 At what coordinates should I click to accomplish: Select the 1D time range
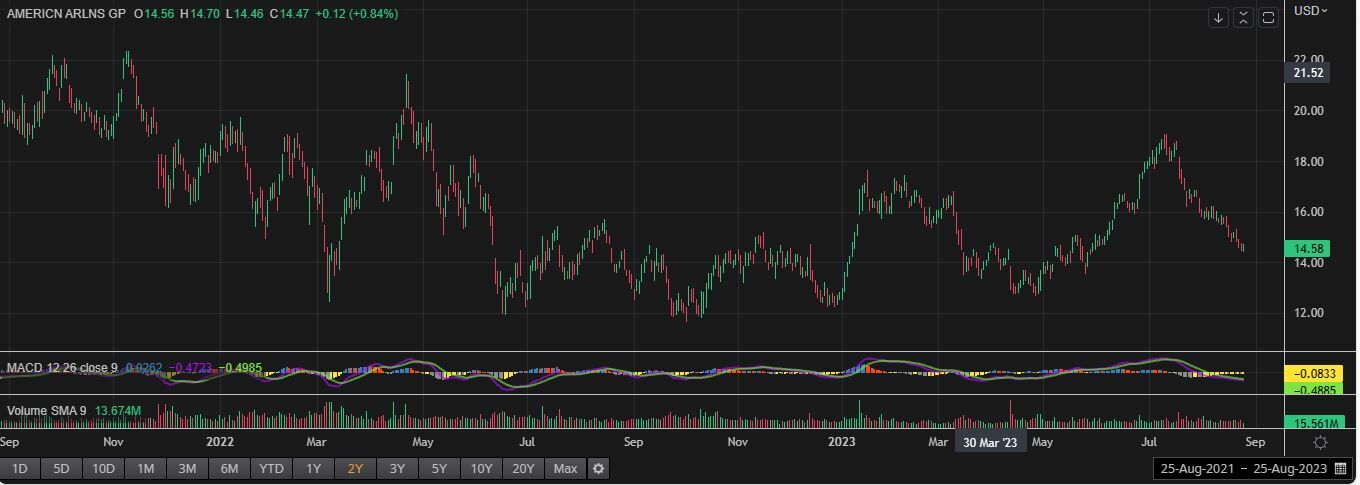click(x=19, y=468)
